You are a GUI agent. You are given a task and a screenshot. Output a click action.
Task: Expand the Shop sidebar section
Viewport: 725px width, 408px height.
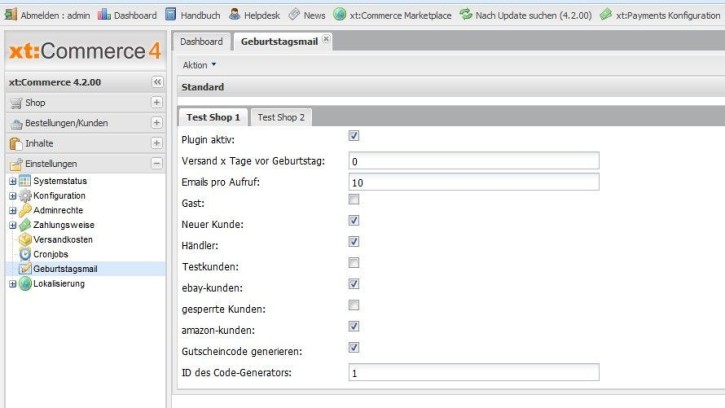[x=157, y=102]
